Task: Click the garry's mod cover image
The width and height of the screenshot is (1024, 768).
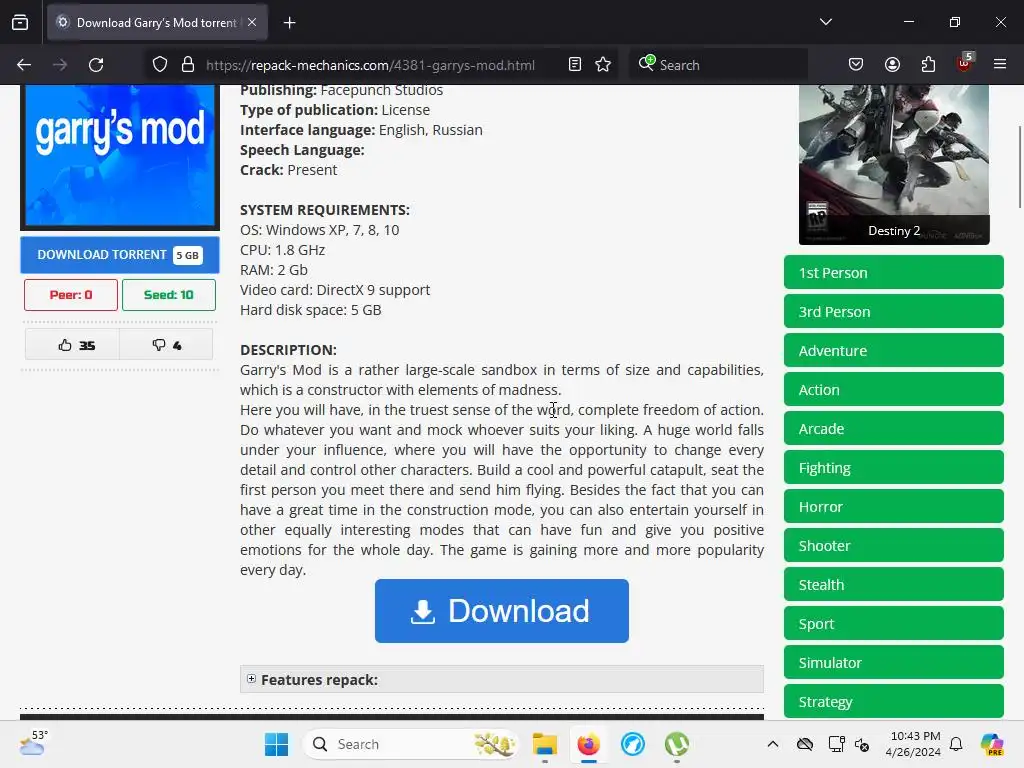Action: click(x=120, y=157)
